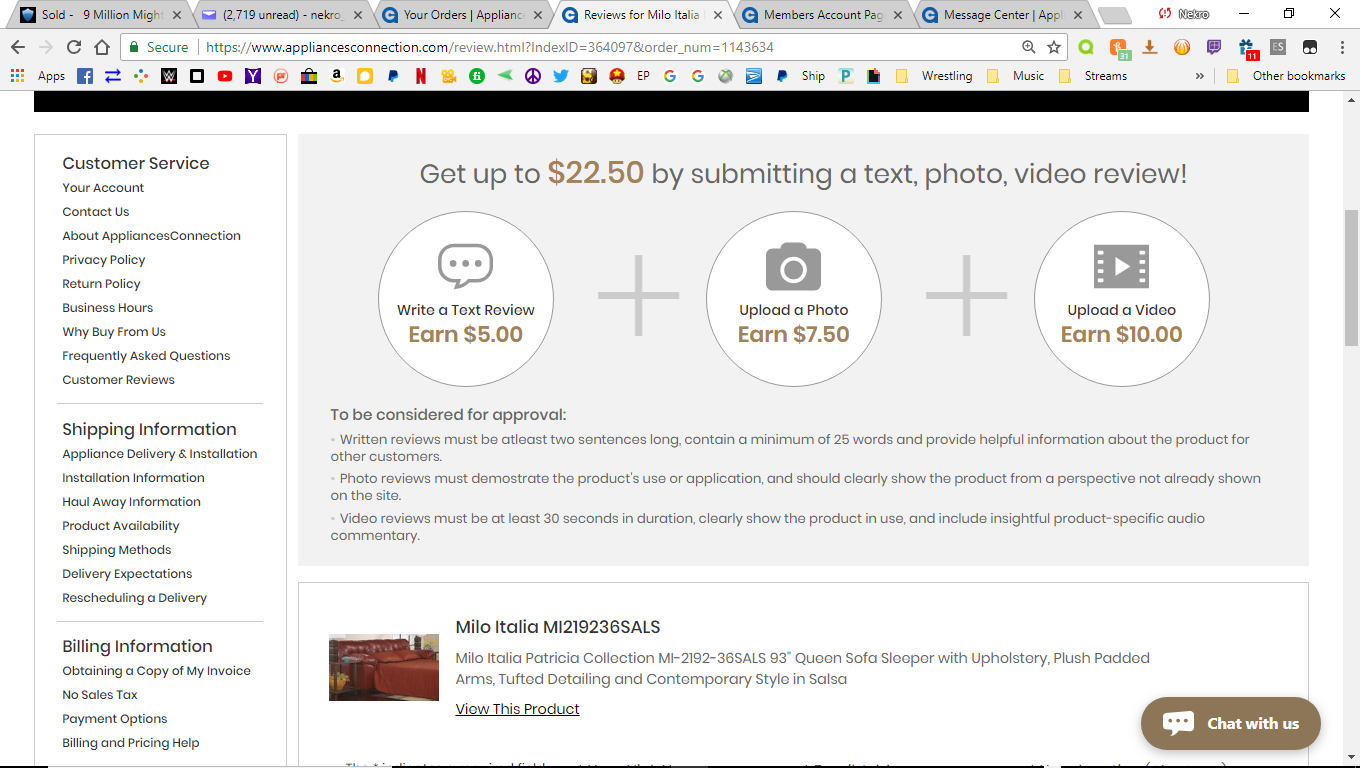
Task: Show hidden bookmarks via the double chevron
Action: point(1199,76)
